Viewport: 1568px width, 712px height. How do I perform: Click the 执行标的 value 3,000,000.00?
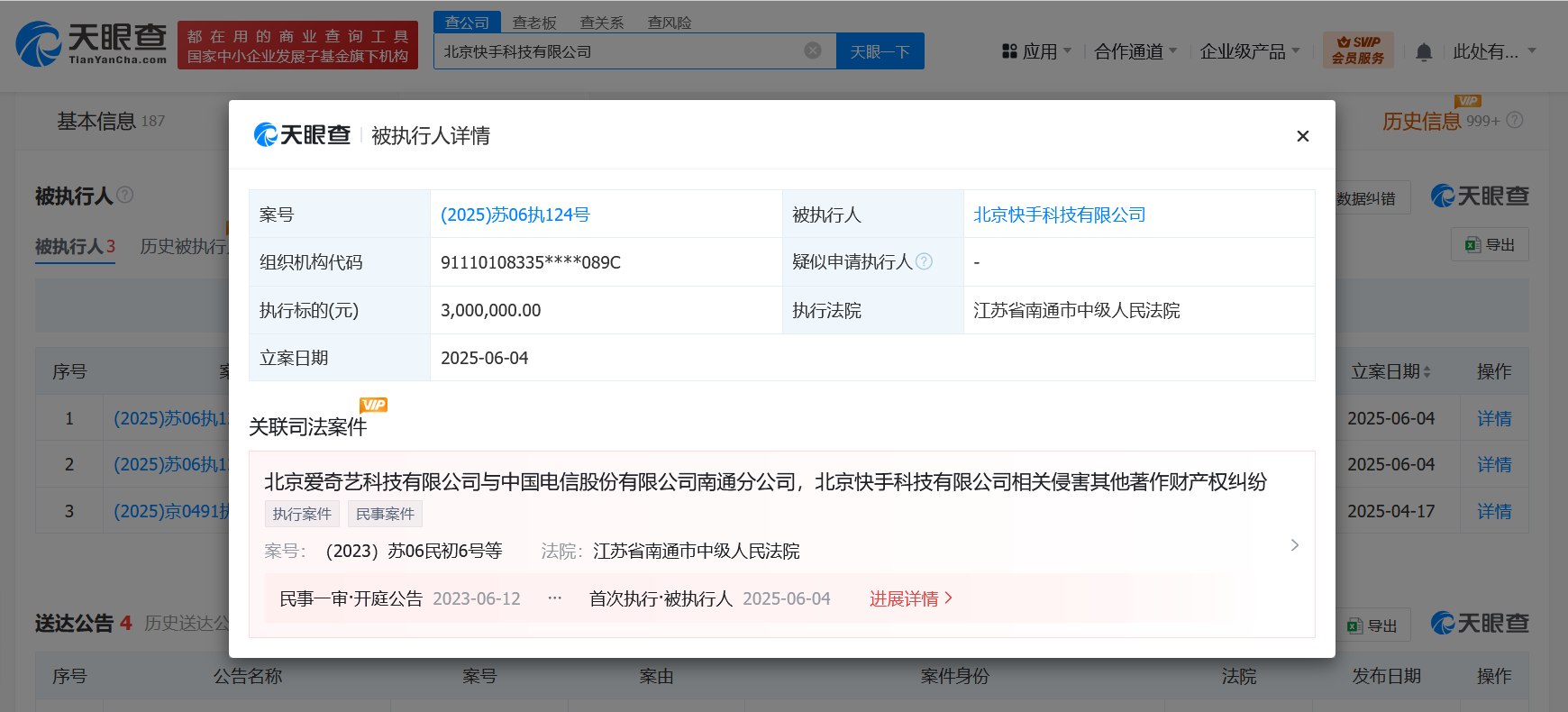pos(491,310)
